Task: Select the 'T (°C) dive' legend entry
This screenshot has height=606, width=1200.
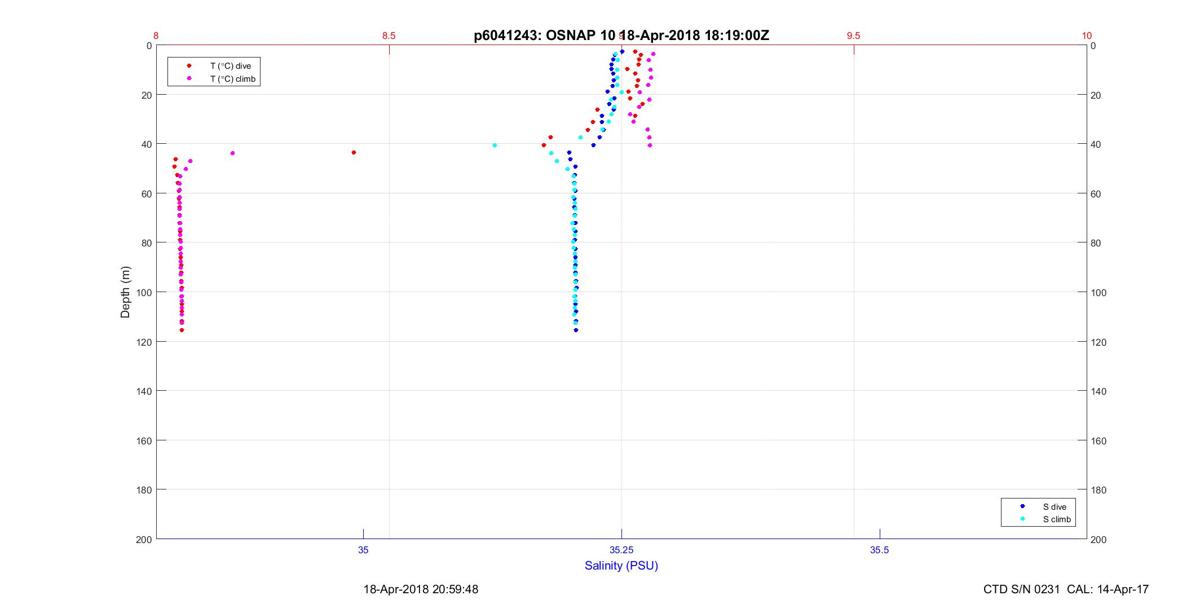Action: (x=230, y=65)
